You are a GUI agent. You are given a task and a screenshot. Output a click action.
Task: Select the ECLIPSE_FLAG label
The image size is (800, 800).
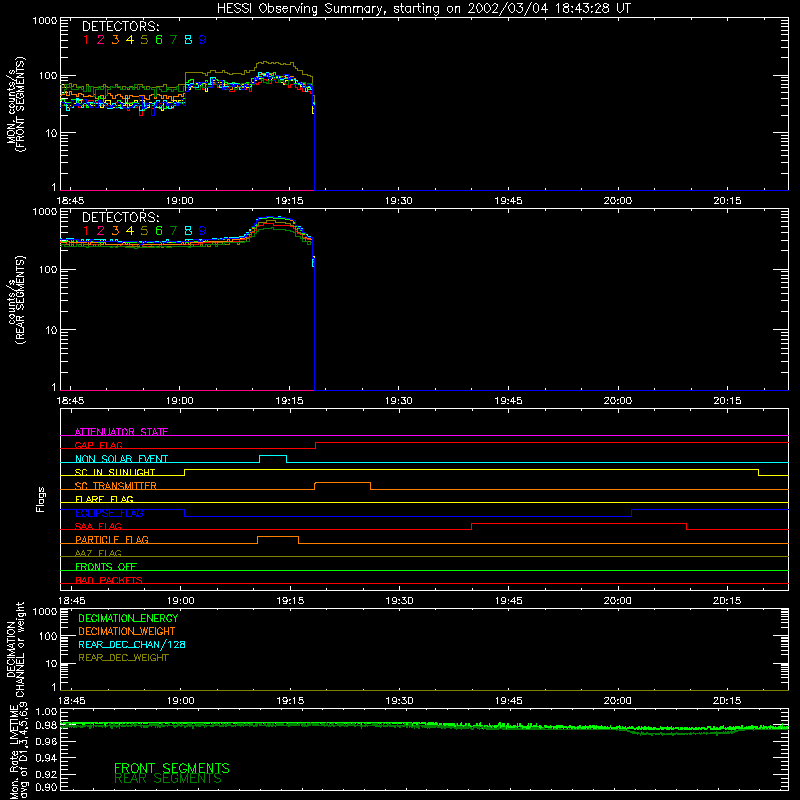point(109,513)
